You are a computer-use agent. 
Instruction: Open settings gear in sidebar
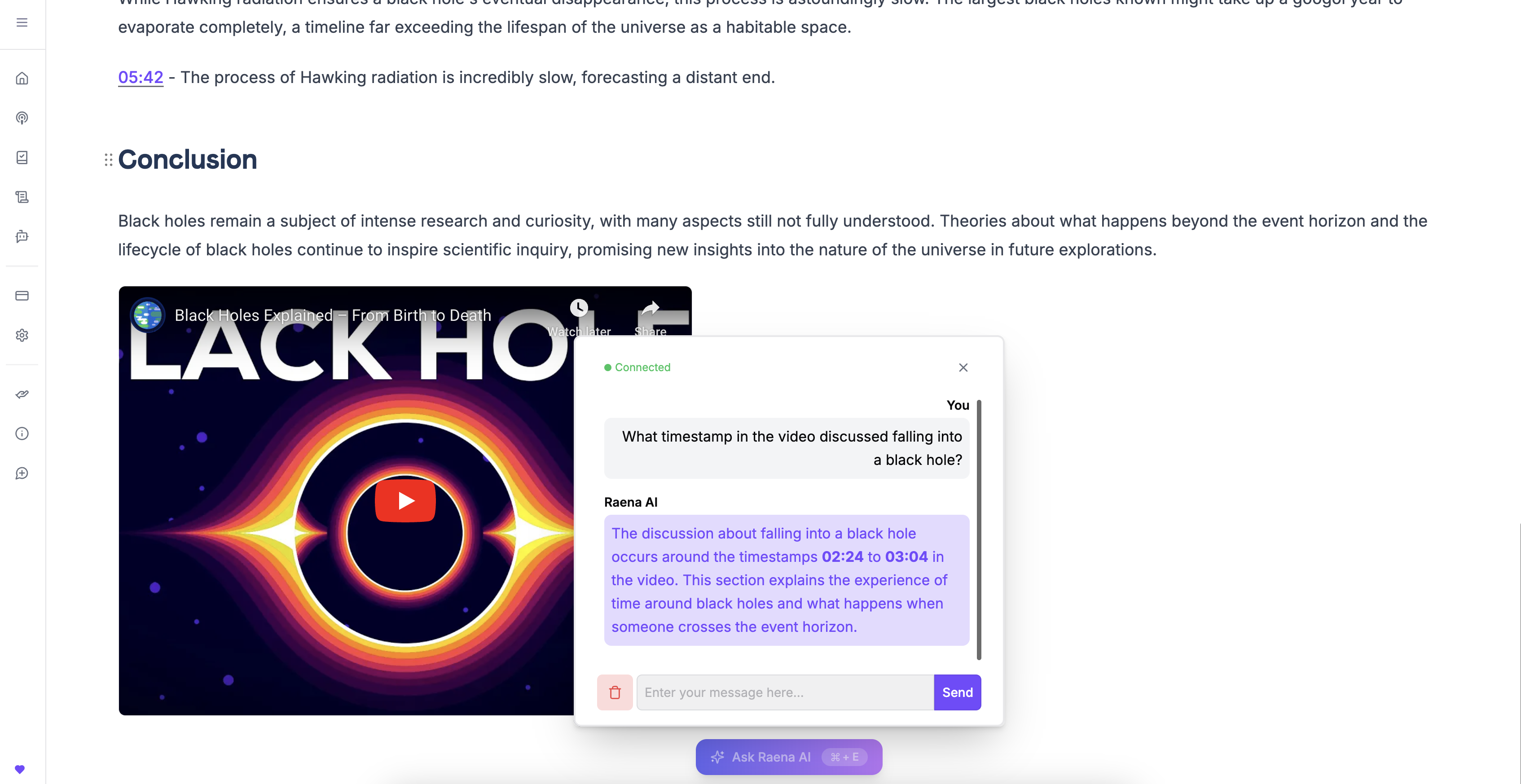coord(22,335)
